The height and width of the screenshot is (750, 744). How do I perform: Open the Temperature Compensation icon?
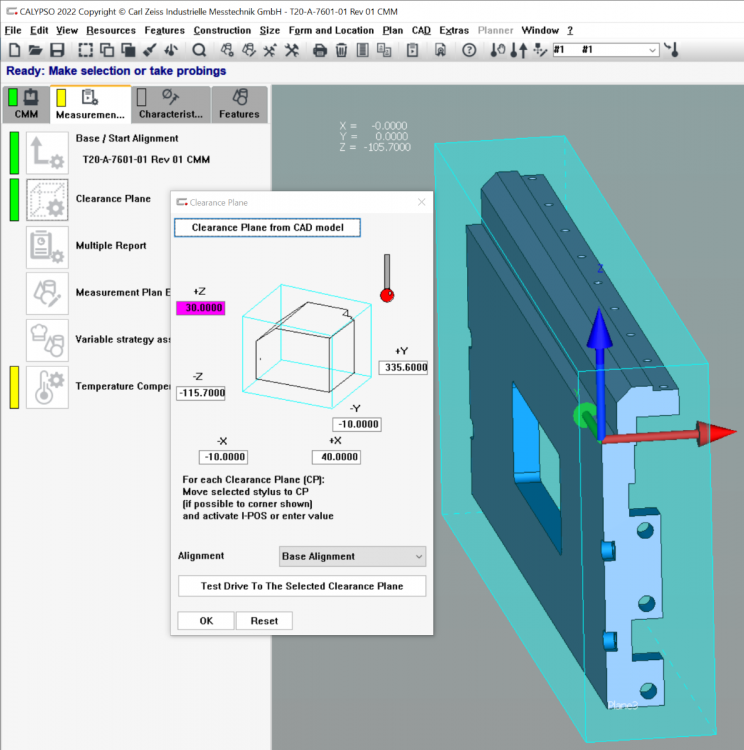pos(47,386)
